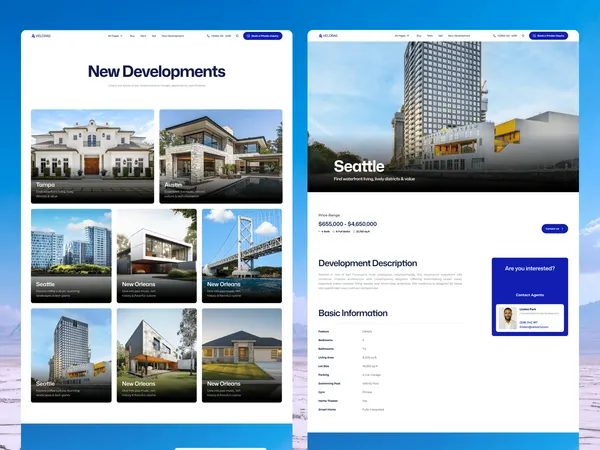Click arrow icon in Contact us button

(x=562, y=228)
